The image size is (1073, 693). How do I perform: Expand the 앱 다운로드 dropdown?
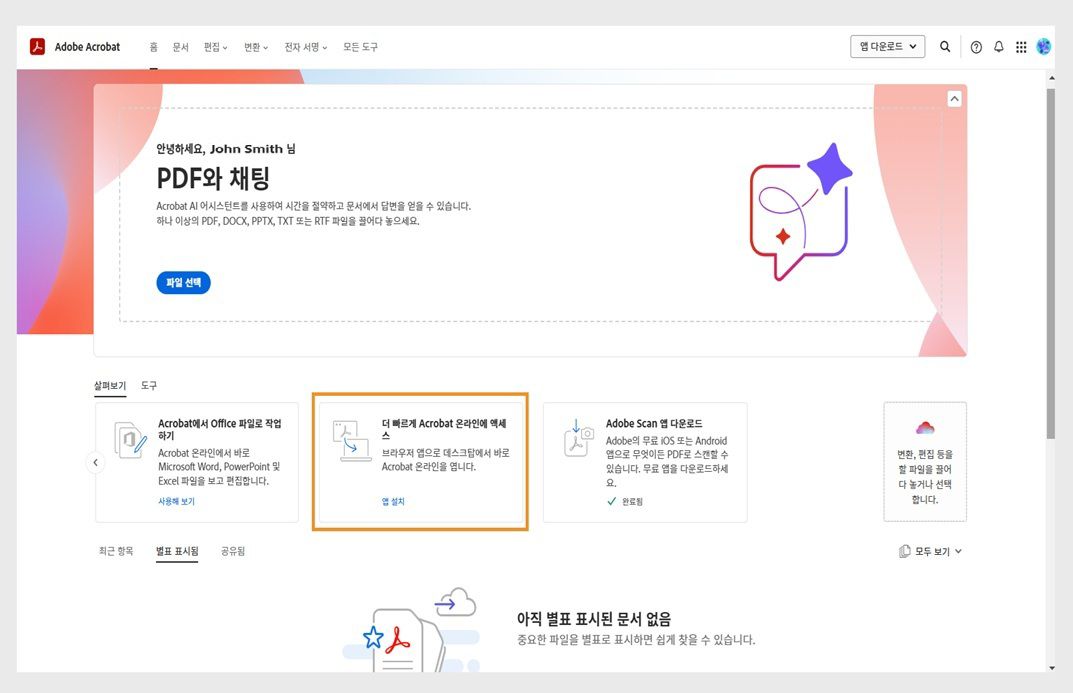pyautogui.click(x=887, y=46)
